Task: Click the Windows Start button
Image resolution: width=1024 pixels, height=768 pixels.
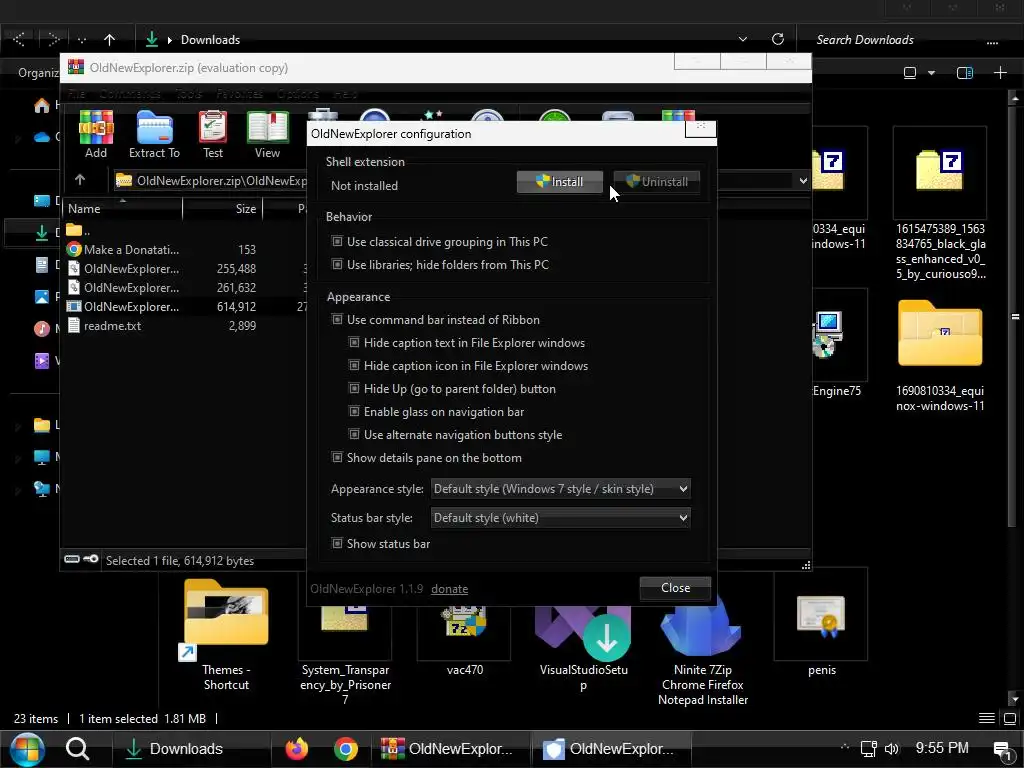Action: pos(27,749)
